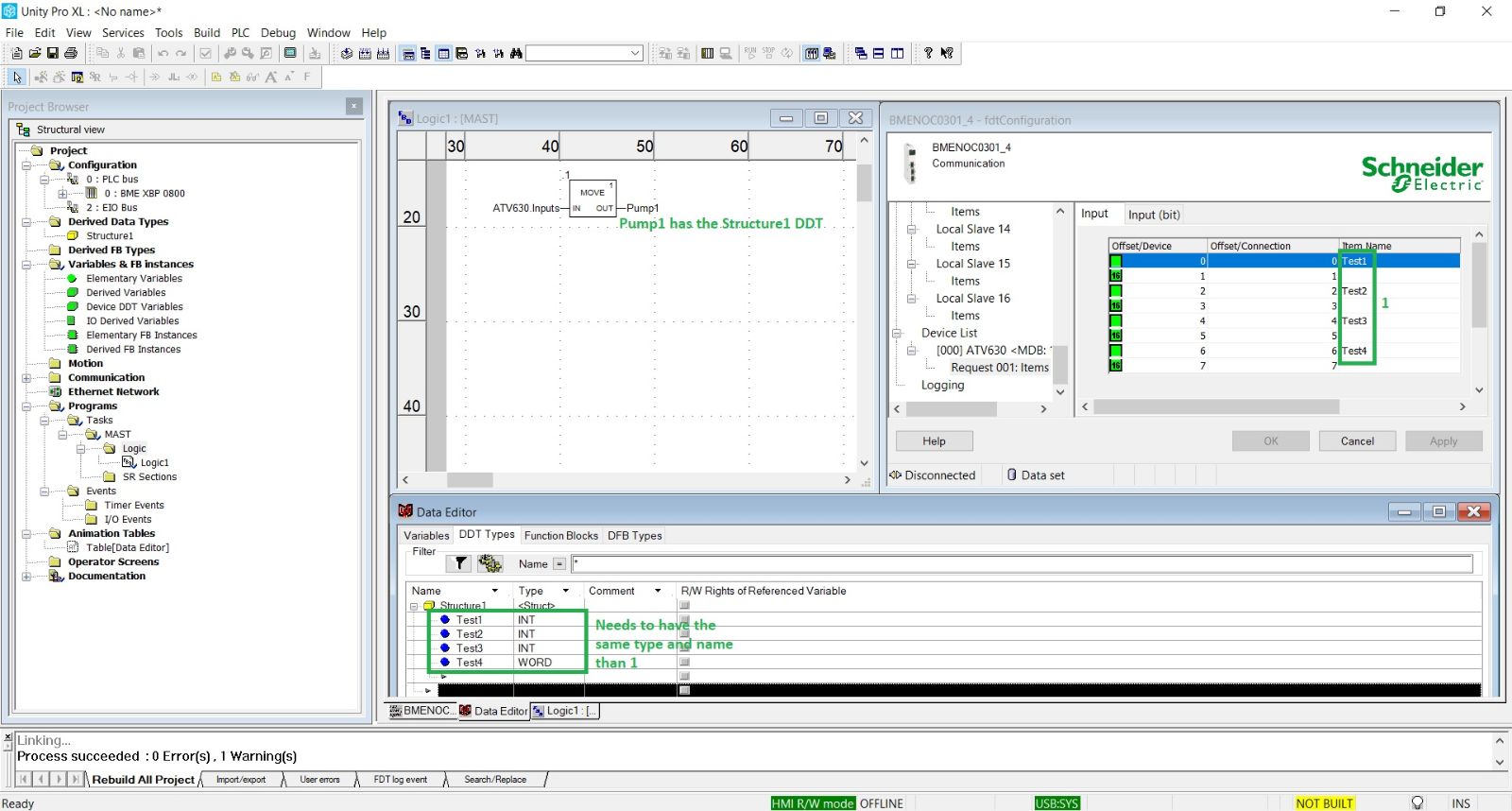Tile windows horizontally via toolbar icon

(x=879, y=54)
